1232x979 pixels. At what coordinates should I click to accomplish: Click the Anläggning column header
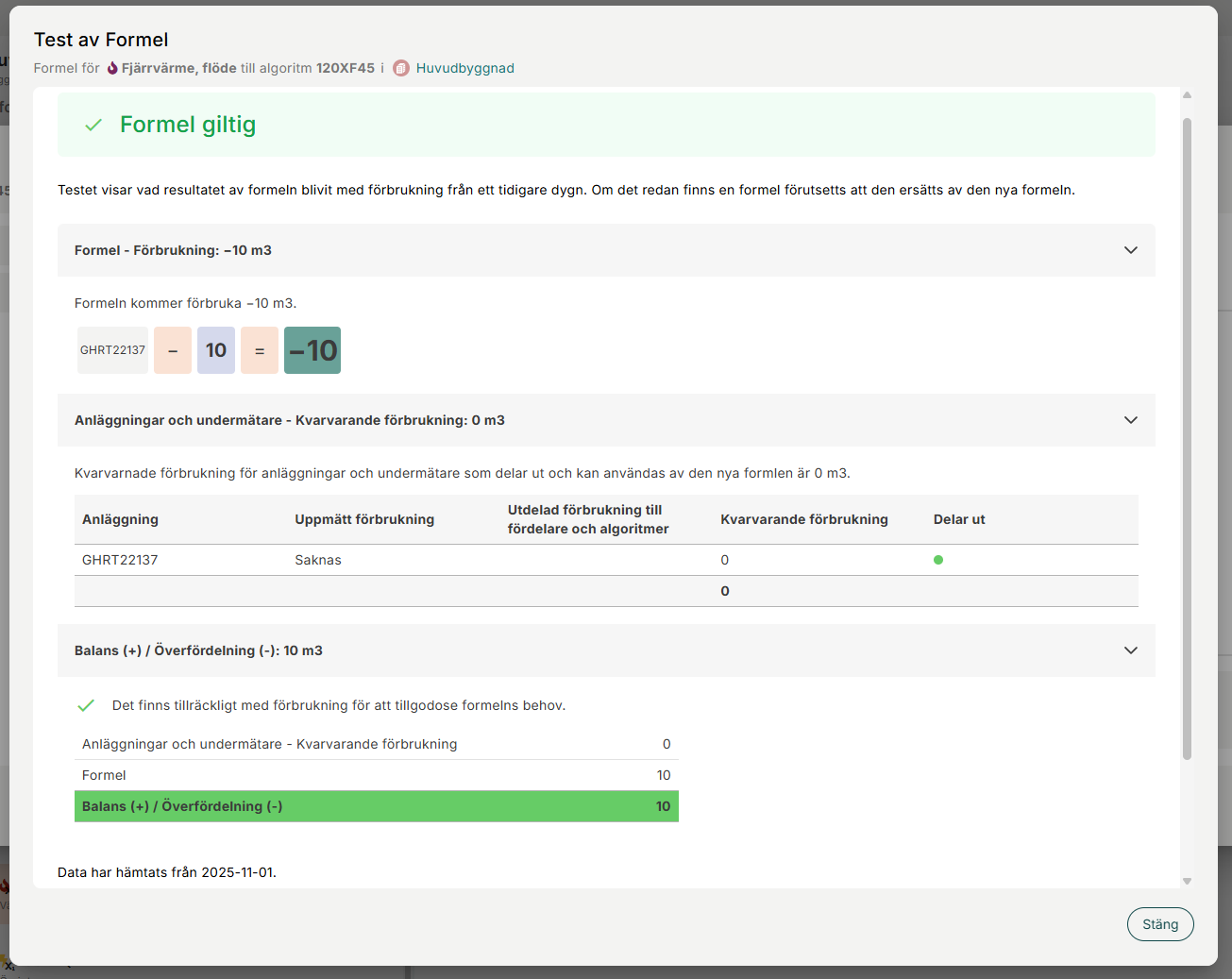(x=120, y=519)
